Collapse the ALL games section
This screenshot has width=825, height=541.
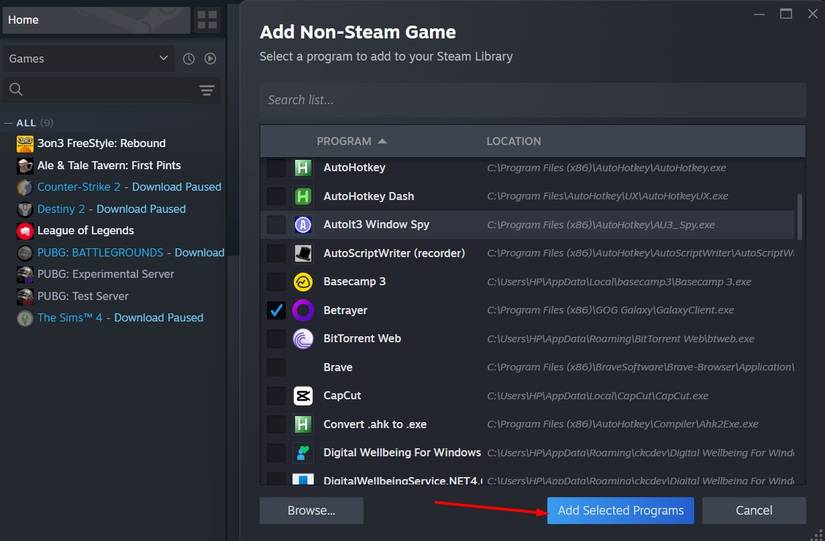(x=8, y=123)
